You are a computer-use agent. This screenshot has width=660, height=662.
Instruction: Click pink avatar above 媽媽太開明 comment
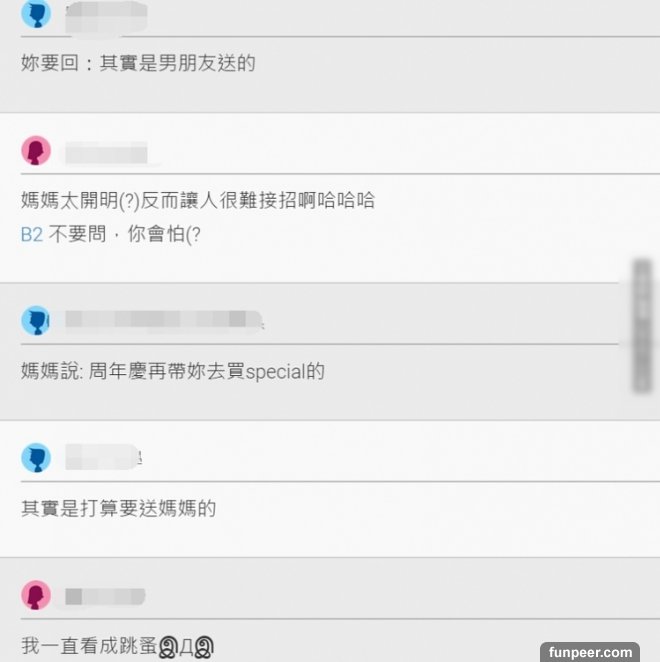[36, 150]
